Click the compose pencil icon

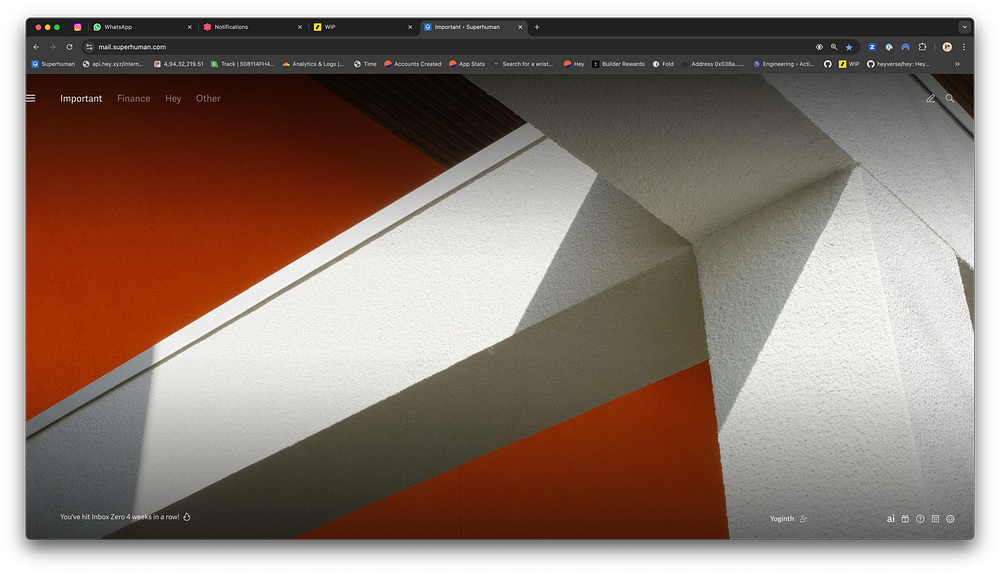click(x=931, y=98)
